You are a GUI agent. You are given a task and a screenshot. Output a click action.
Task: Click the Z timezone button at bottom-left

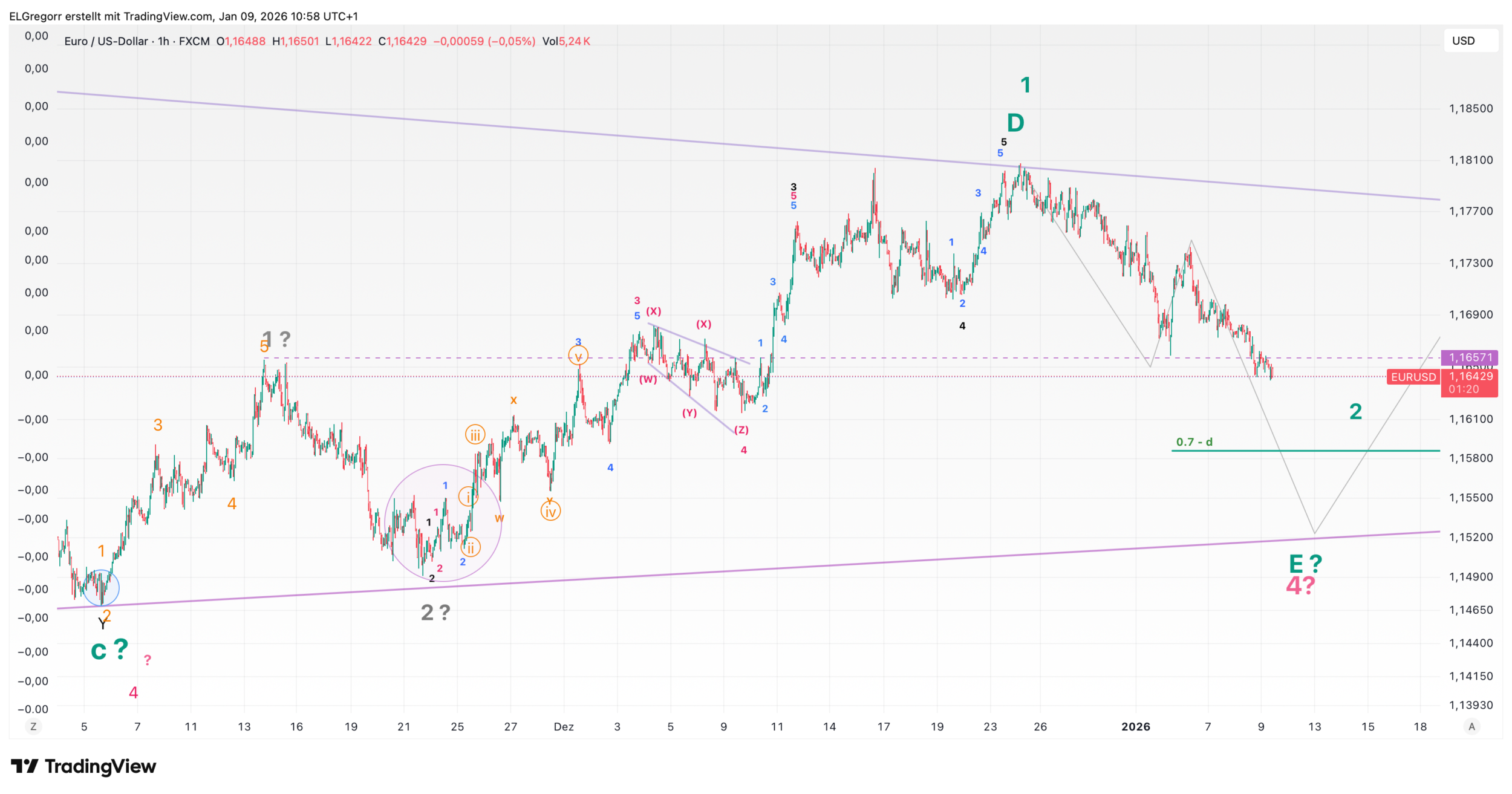33,726
